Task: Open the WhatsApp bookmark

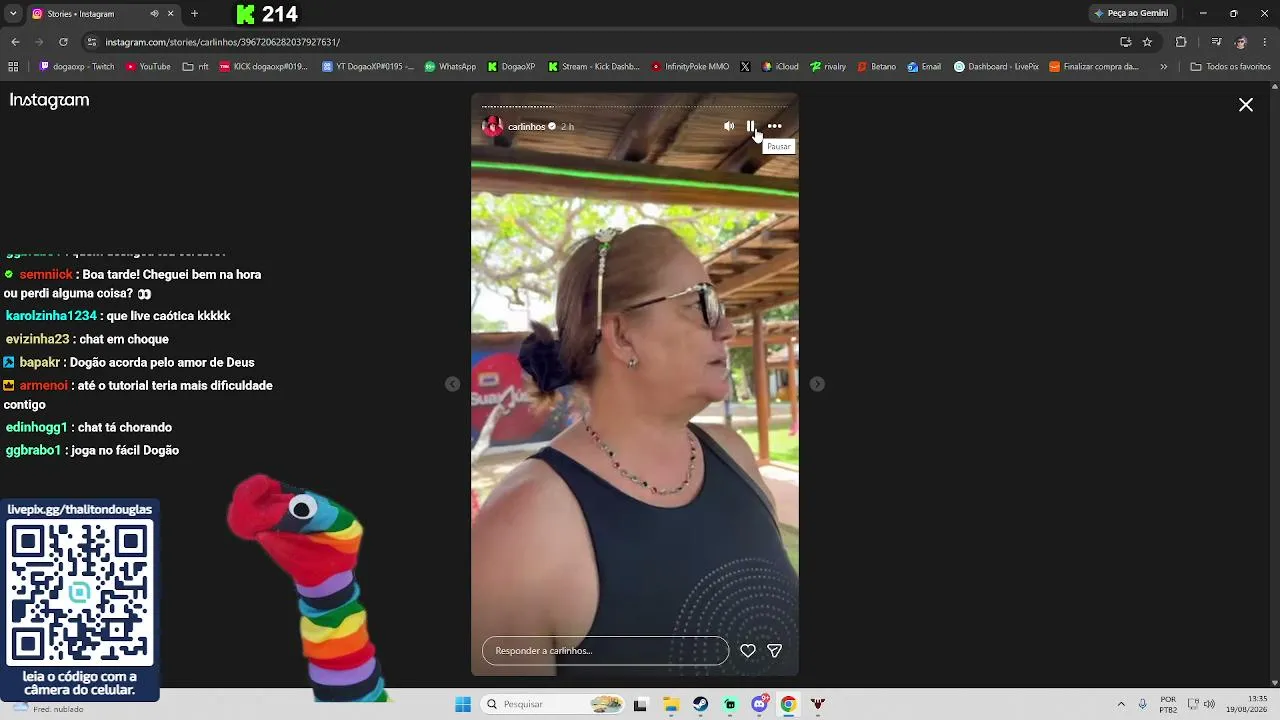Action: click(x=450, y=67)
